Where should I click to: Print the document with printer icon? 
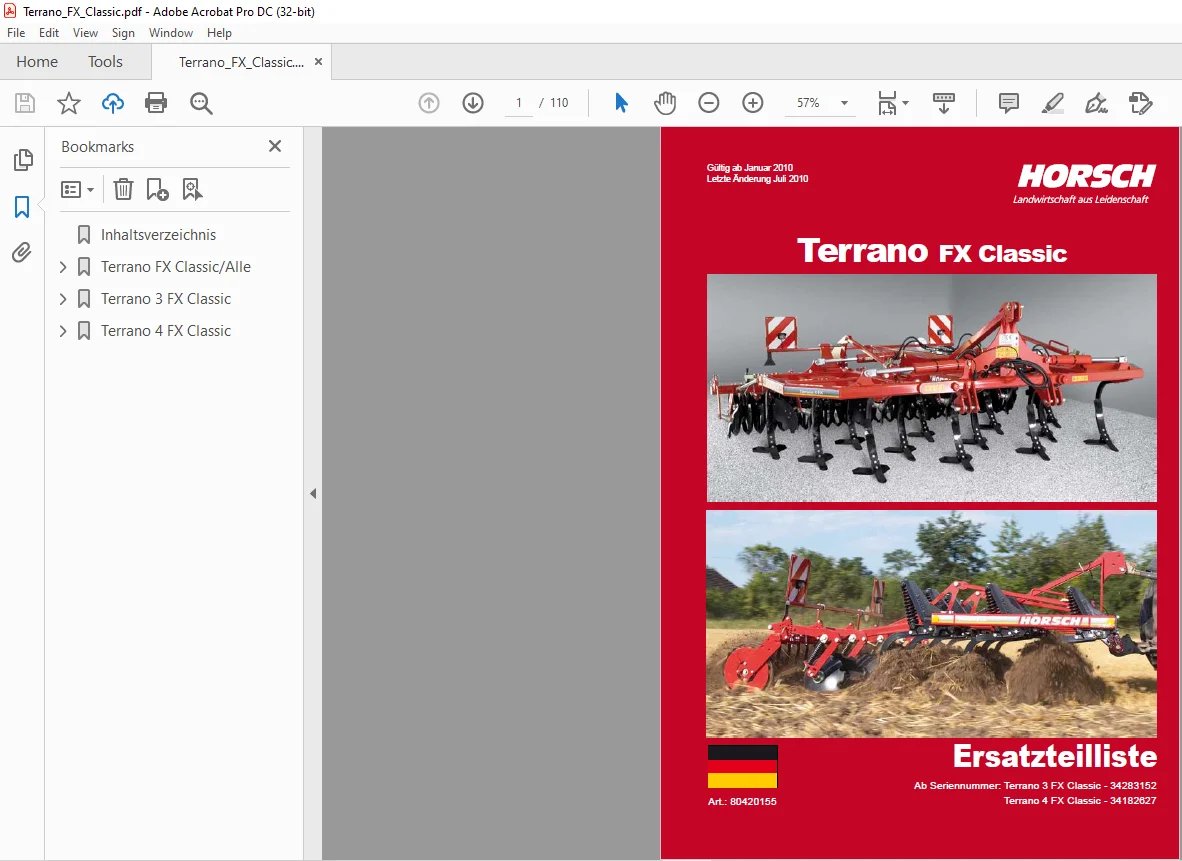pyautogui.click(x=156, y=103)
